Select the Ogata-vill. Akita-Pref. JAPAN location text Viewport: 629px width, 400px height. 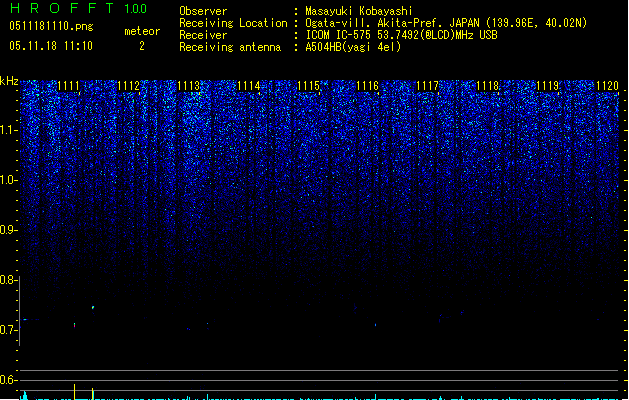pos(446,23)
